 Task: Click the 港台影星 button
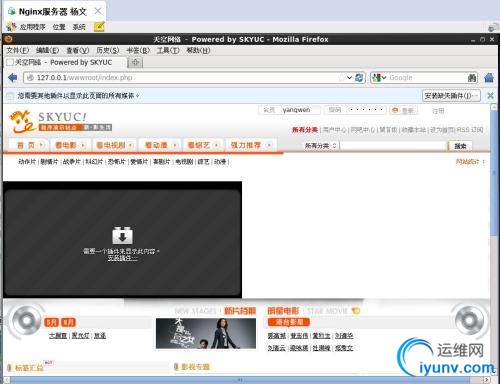coord(289,322)
